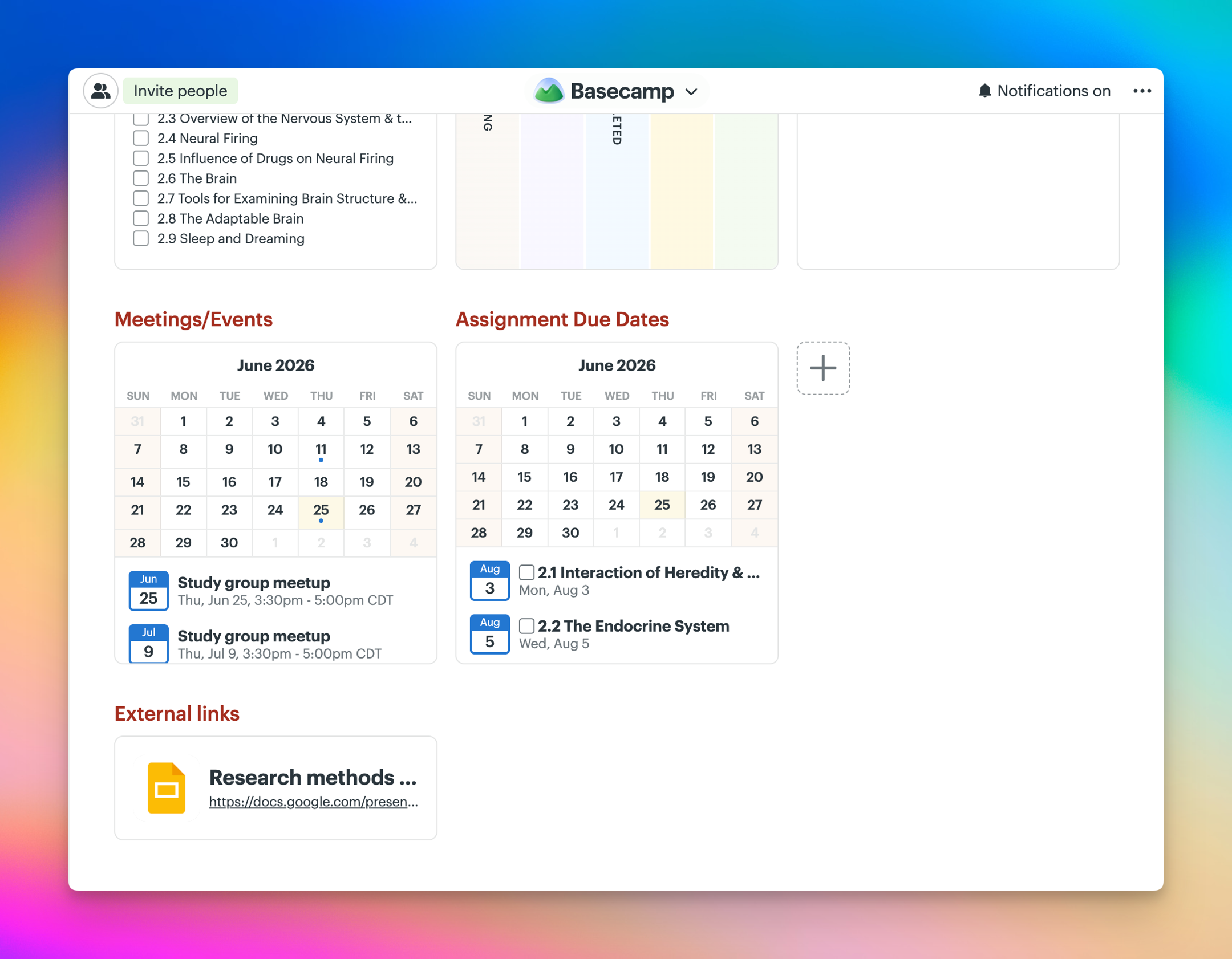Toggle Notifications on text
Image resolution: width=1232 pixels, height=959 pixels.
pos(1053,91)
